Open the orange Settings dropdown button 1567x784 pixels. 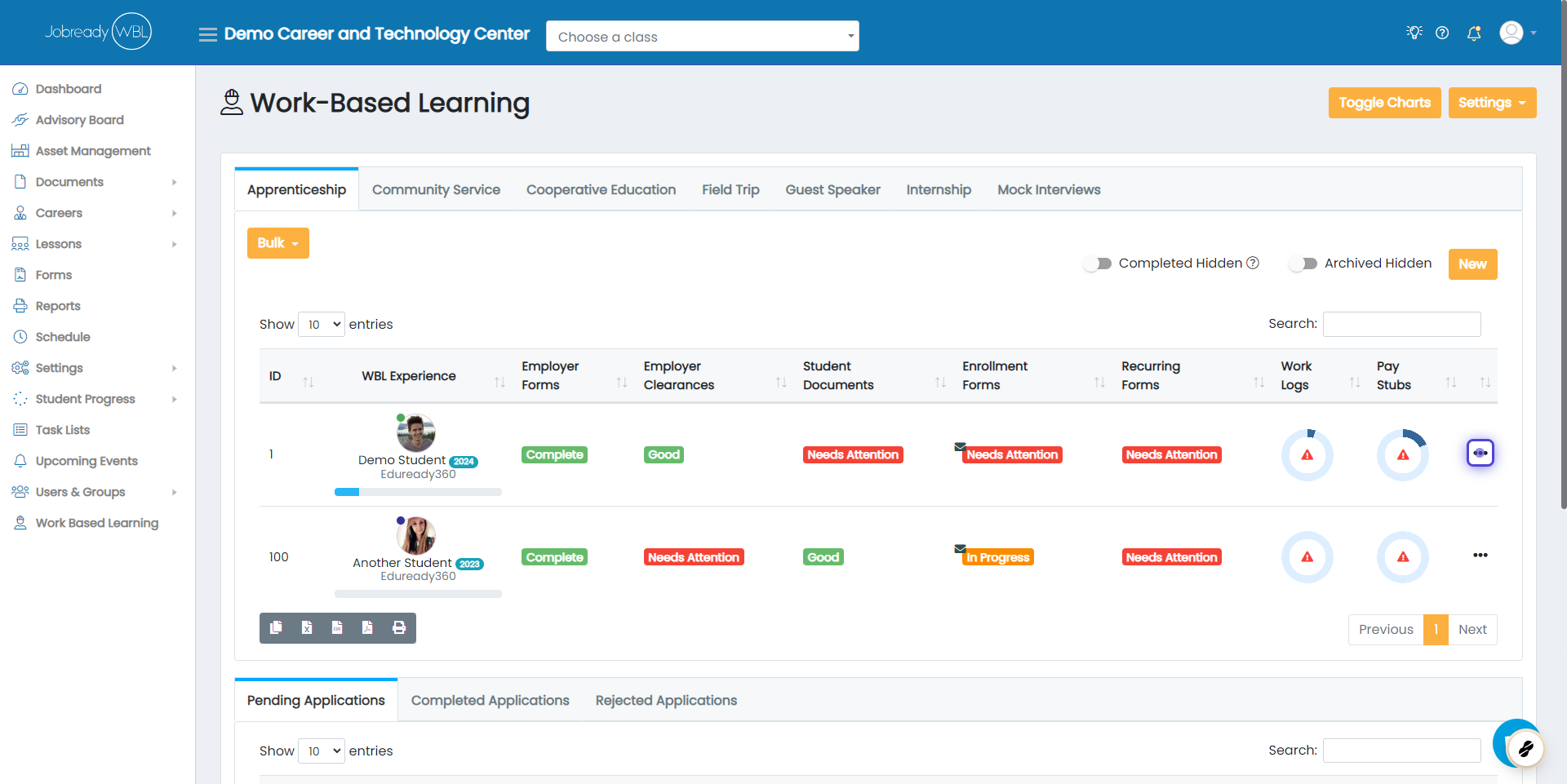point(1492,103)
